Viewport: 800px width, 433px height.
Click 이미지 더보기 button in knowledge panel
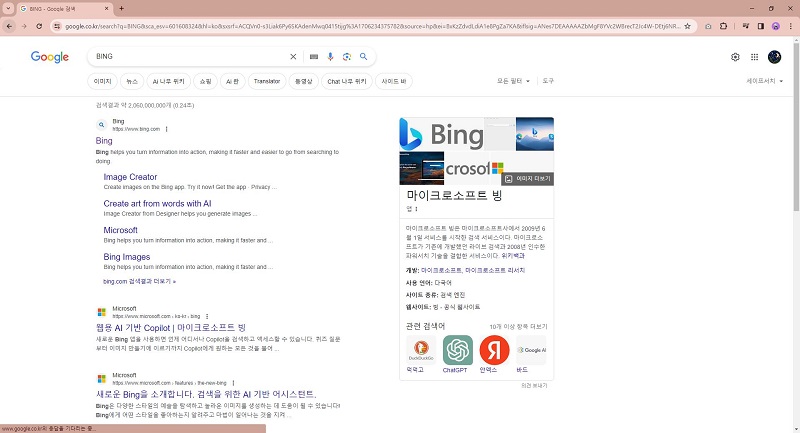pyautogui.click(x=528, y=179)
